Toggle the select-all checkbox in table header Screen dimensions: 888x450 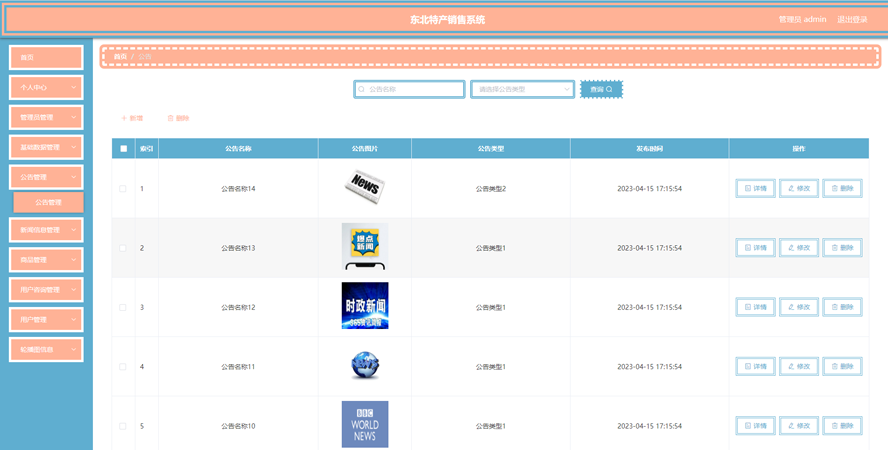(x=123, y=149)
